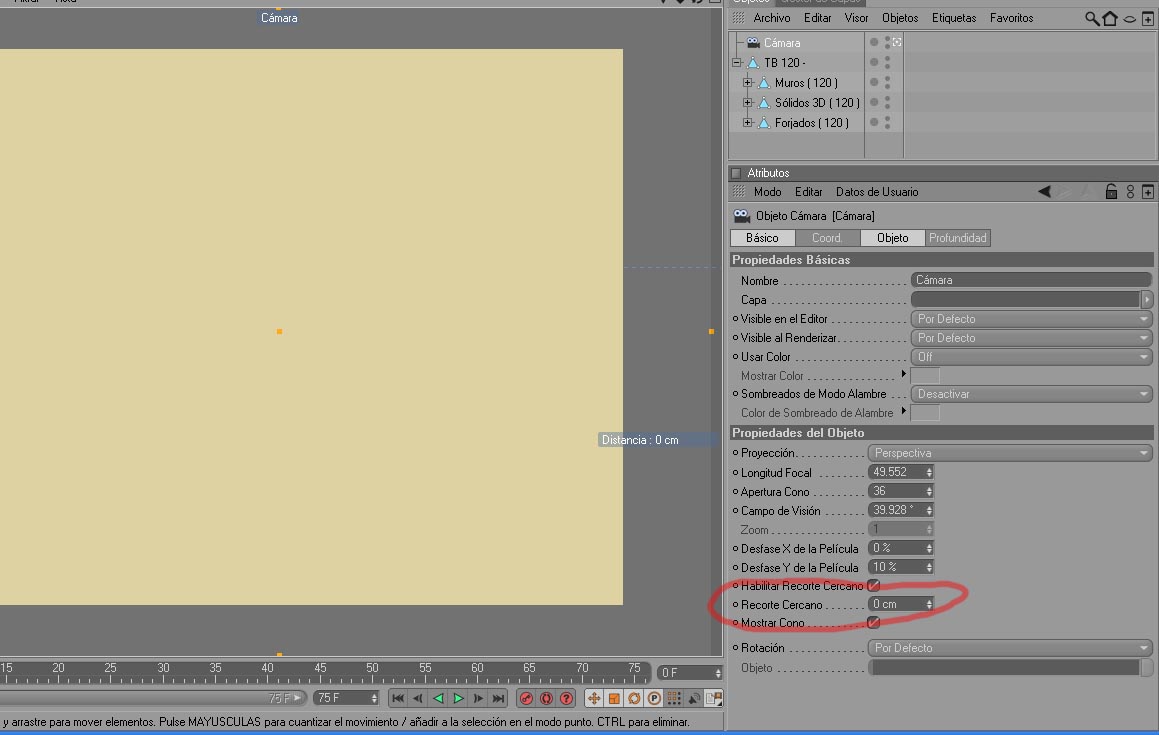The image size is (1159, 735).
Task: Click the Recorte Cercano value field
Action: click(x=901, y=604)
